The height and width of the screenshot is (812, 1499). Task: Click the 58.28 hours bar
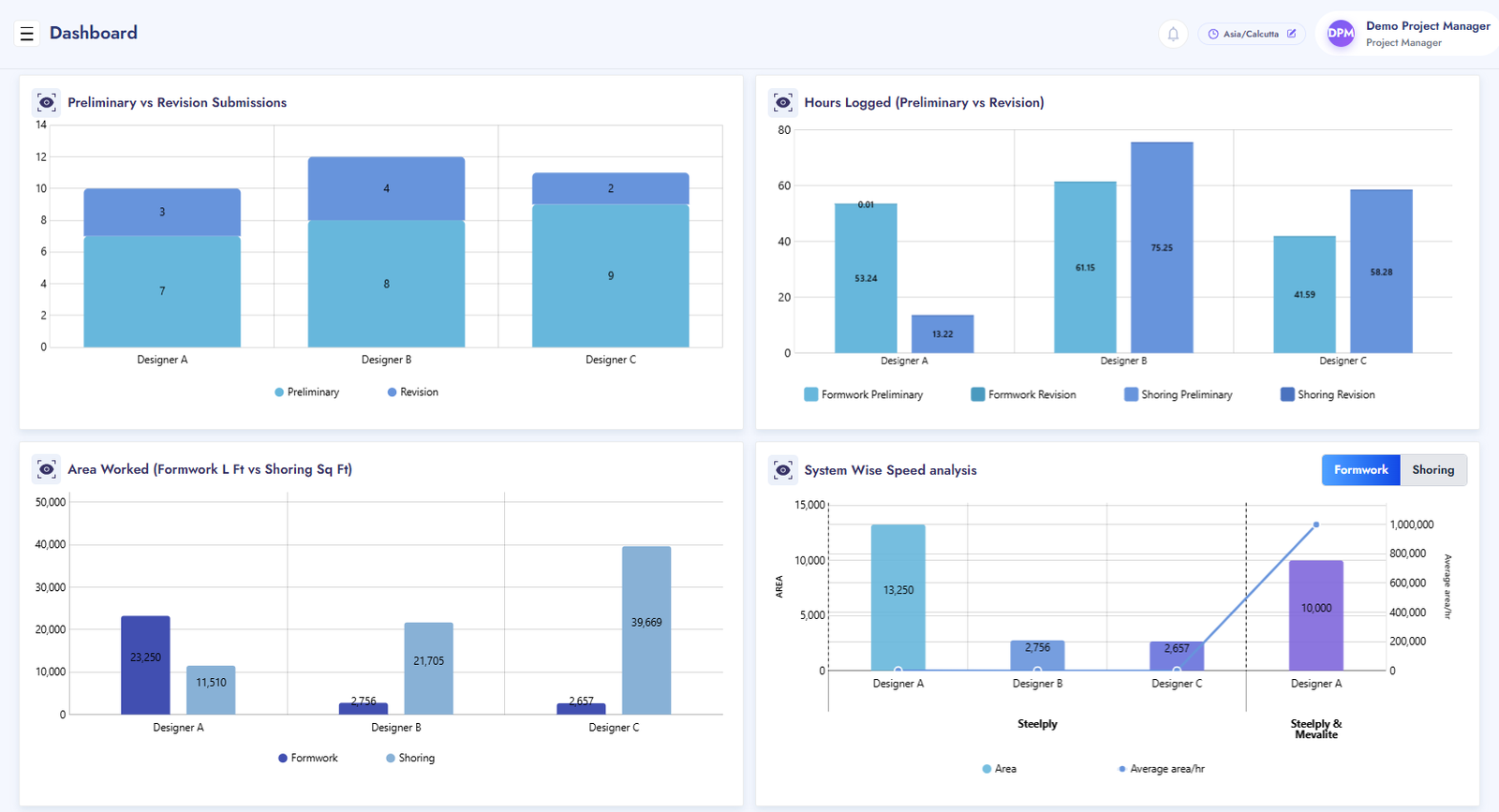1381,272
